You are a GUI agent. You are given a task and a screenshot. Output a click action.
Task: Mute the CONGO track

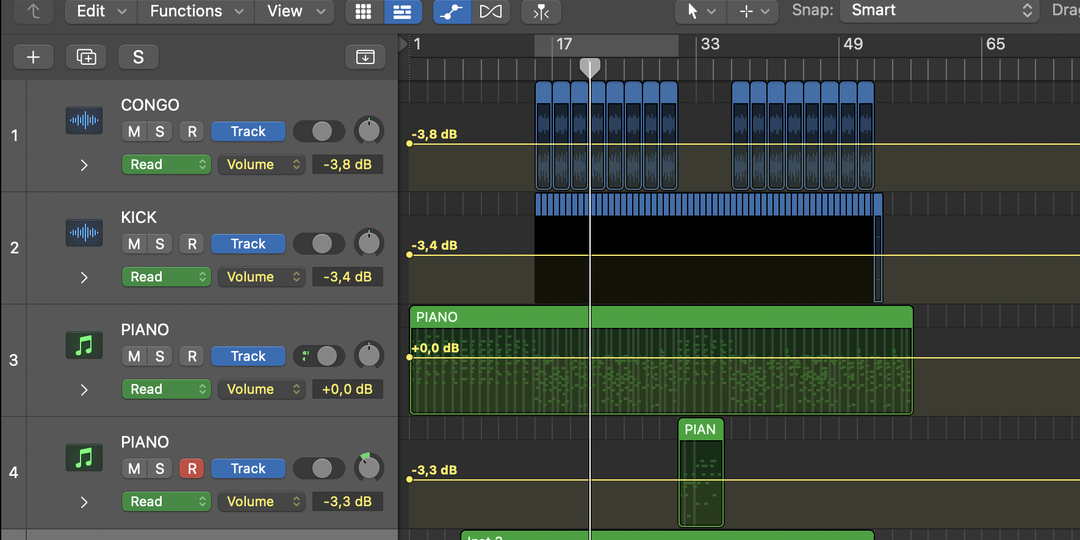[x=134, y=132]
